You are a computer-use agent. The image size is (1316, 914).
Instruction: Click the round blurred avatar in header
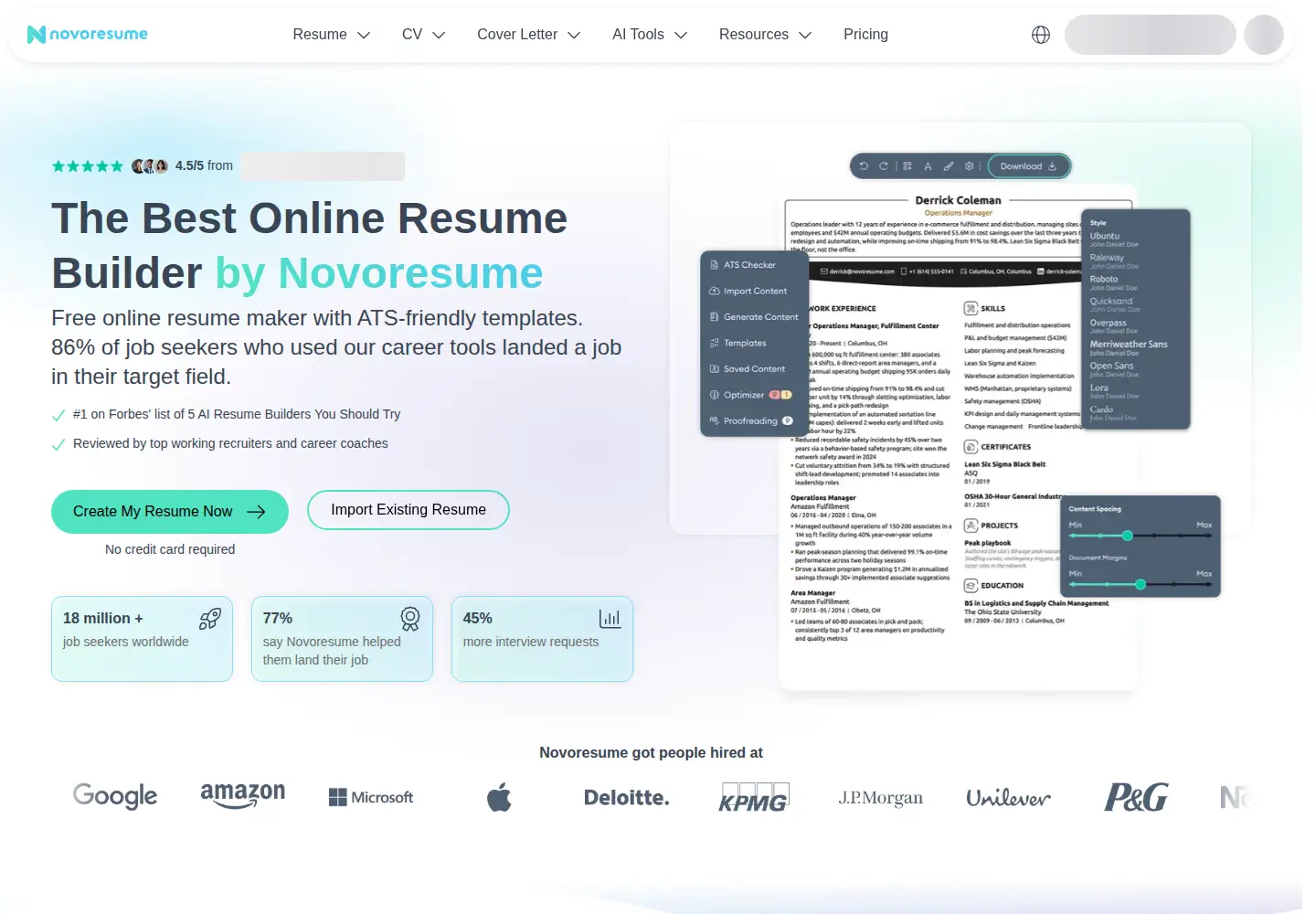[1264, 35]
